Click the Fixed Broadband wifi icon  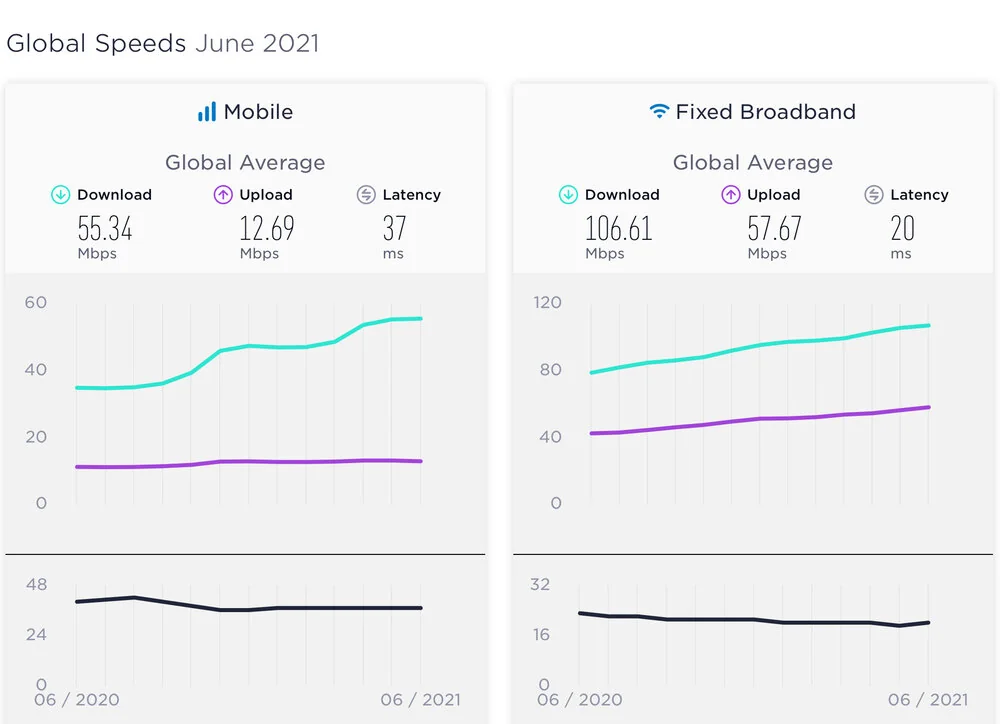tap(659, 112)
